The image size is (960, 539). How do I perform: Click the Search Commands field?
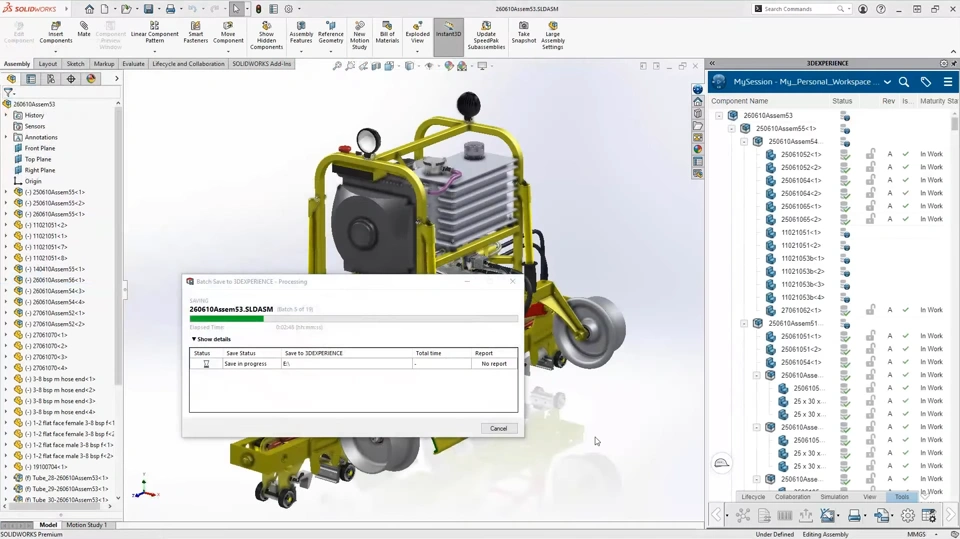coord(801,9)
